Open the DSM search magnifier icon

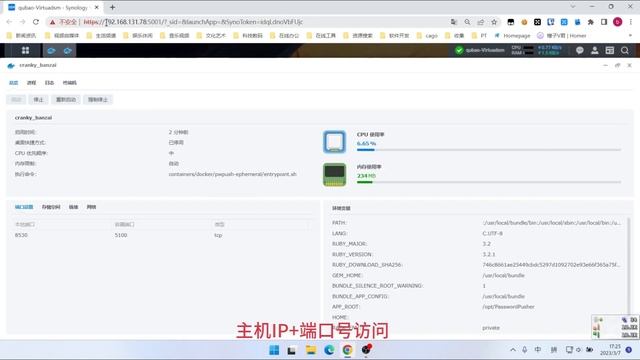625,50
